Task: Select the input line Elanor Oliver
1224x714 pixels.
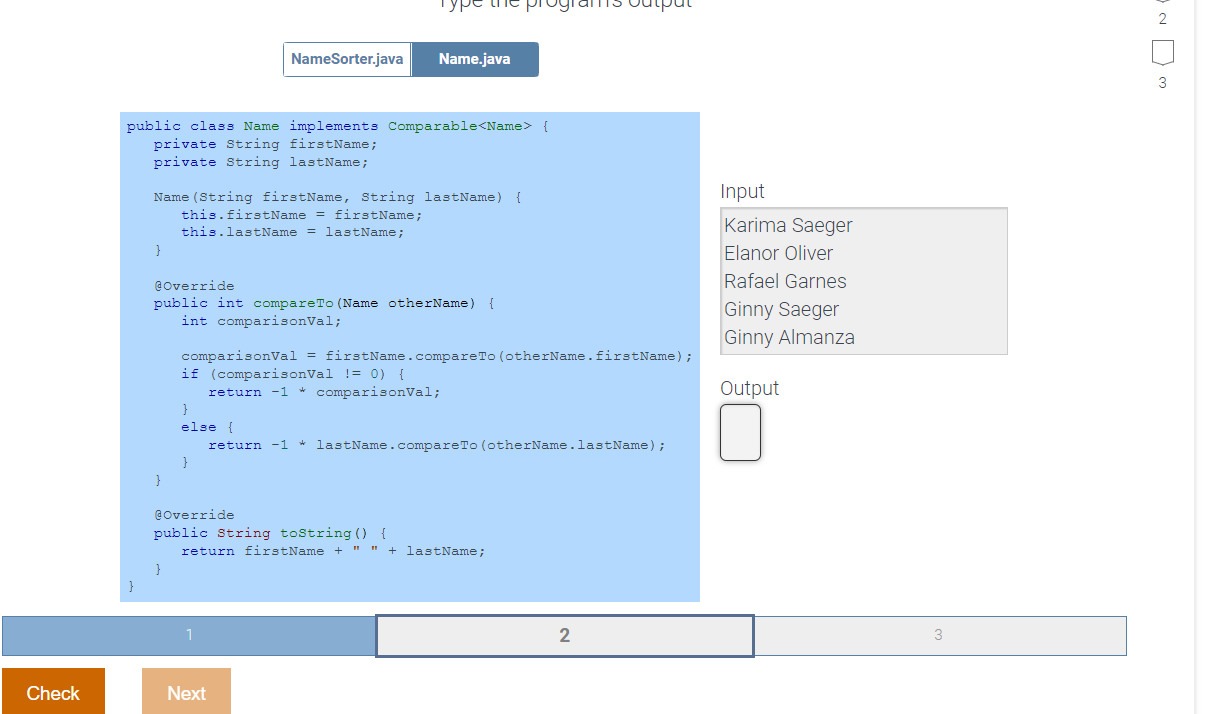Action: tap(779, 253)
